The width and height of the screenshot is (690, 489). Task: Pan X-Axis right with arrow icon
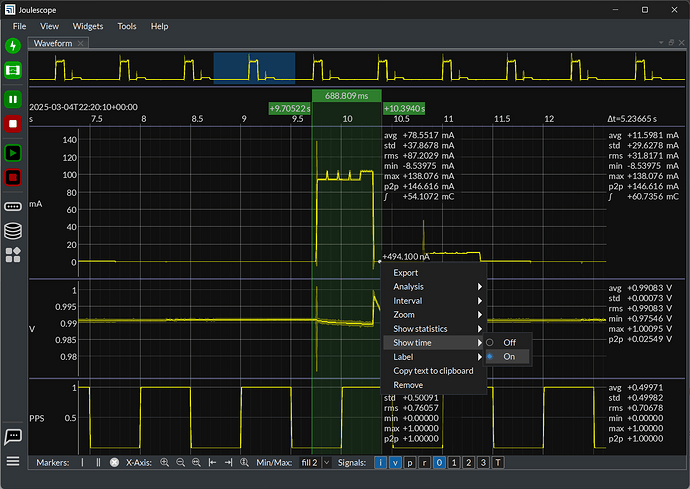point(228,462)
